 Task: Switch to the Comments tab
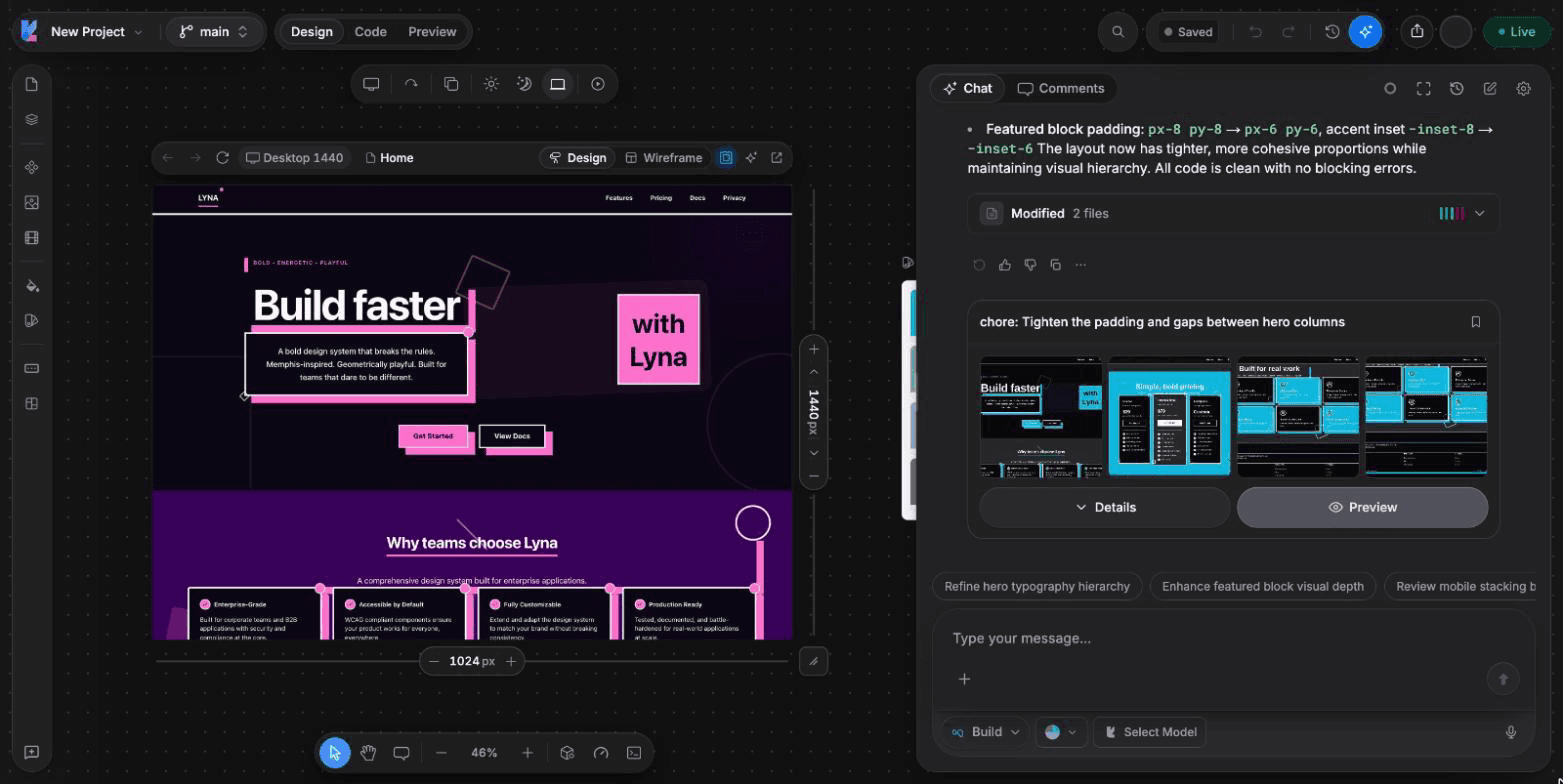pyautogui.click(x=1060, y=88)
